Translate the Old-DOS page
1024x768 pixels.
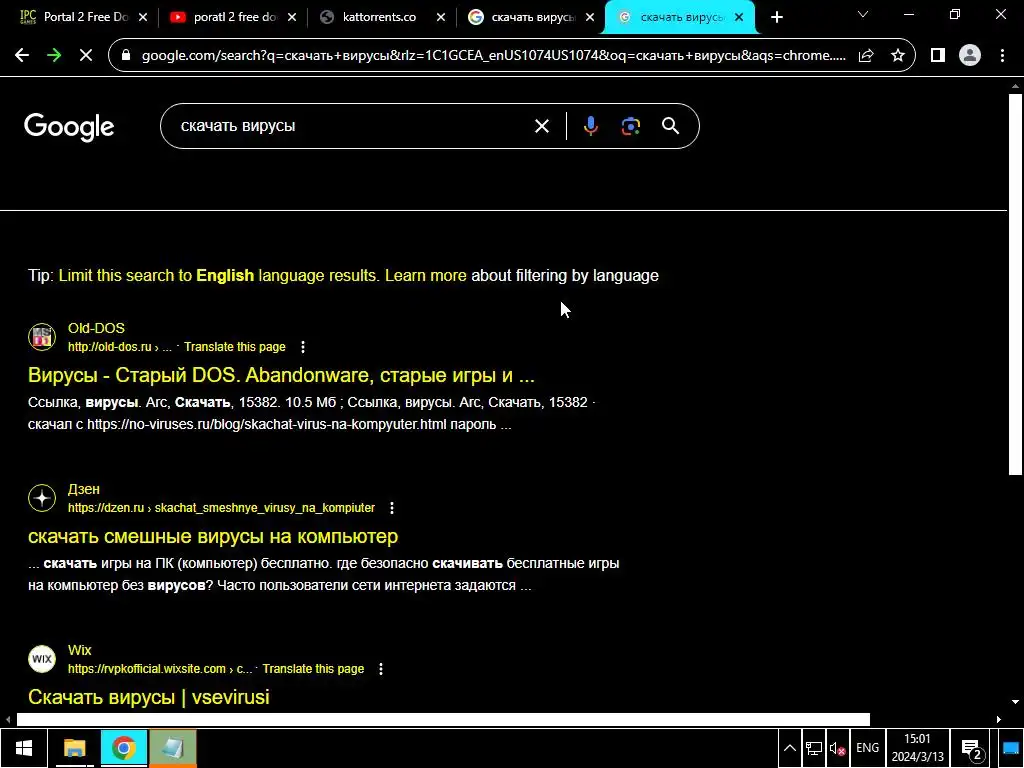(x=234, y=347)
